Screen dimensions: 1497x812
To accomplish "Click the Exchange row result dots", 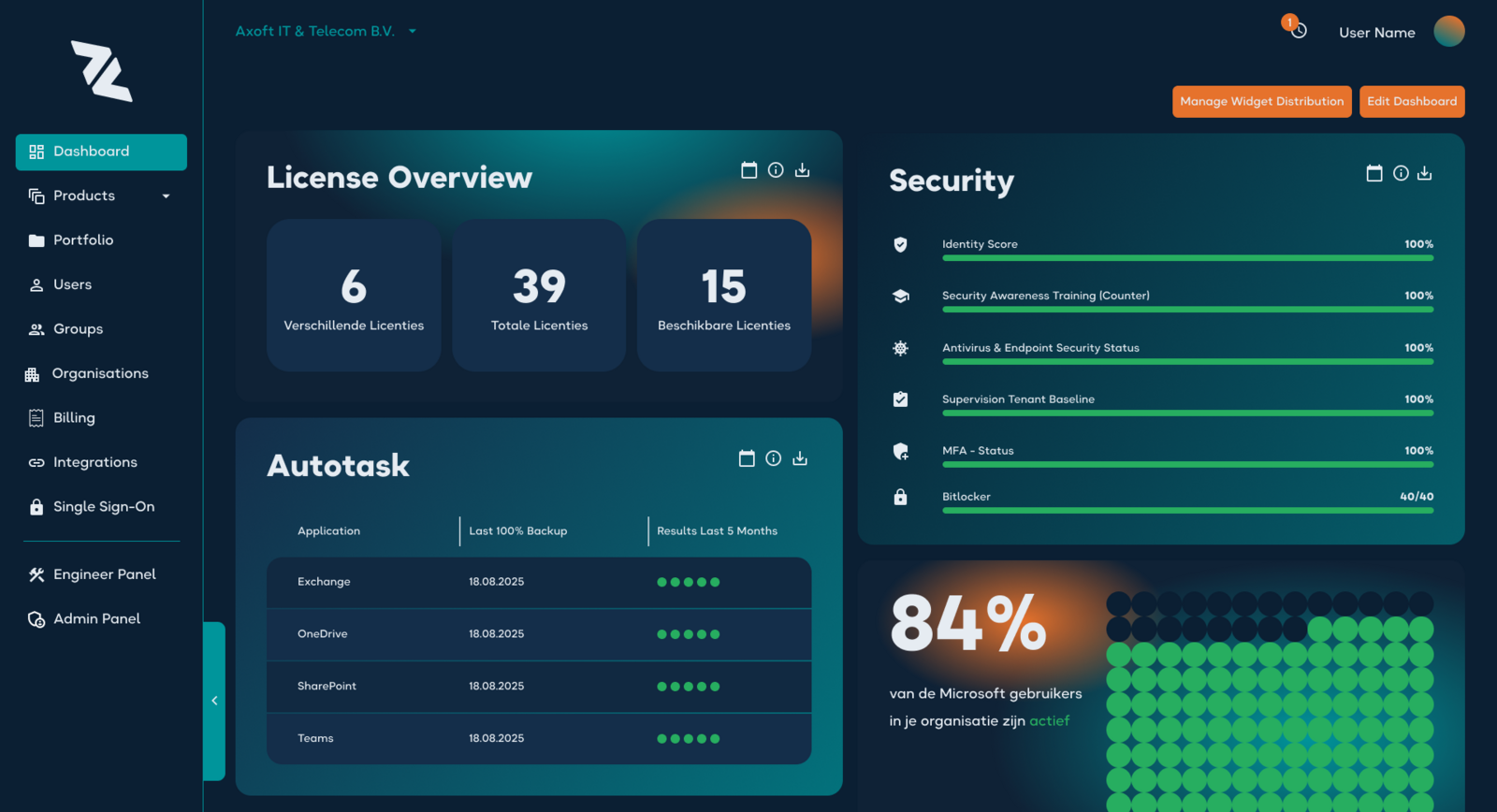I will (689, 583).
